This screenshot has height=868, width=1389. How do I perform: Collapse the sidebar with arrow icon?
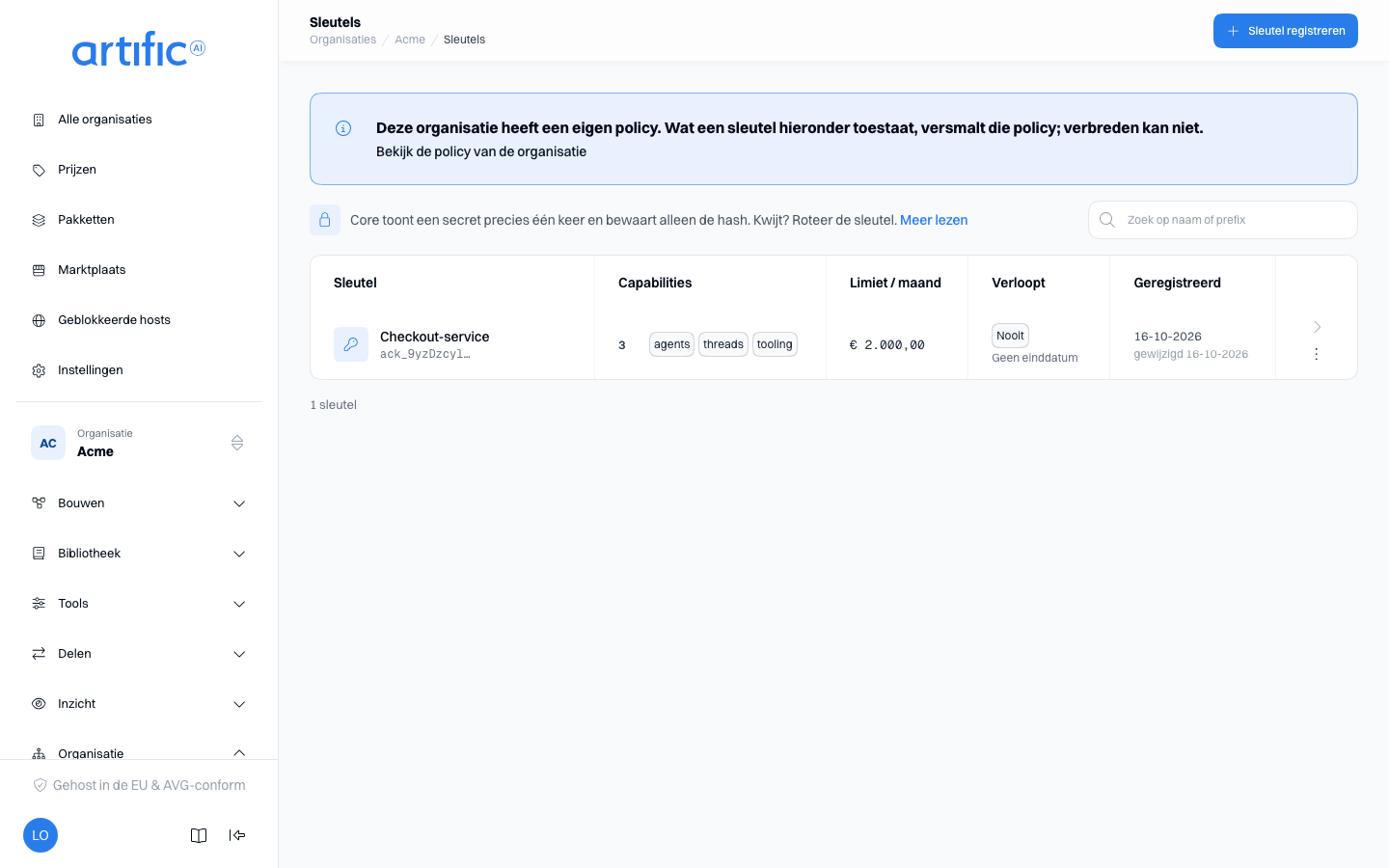click(x=237, y=835)
